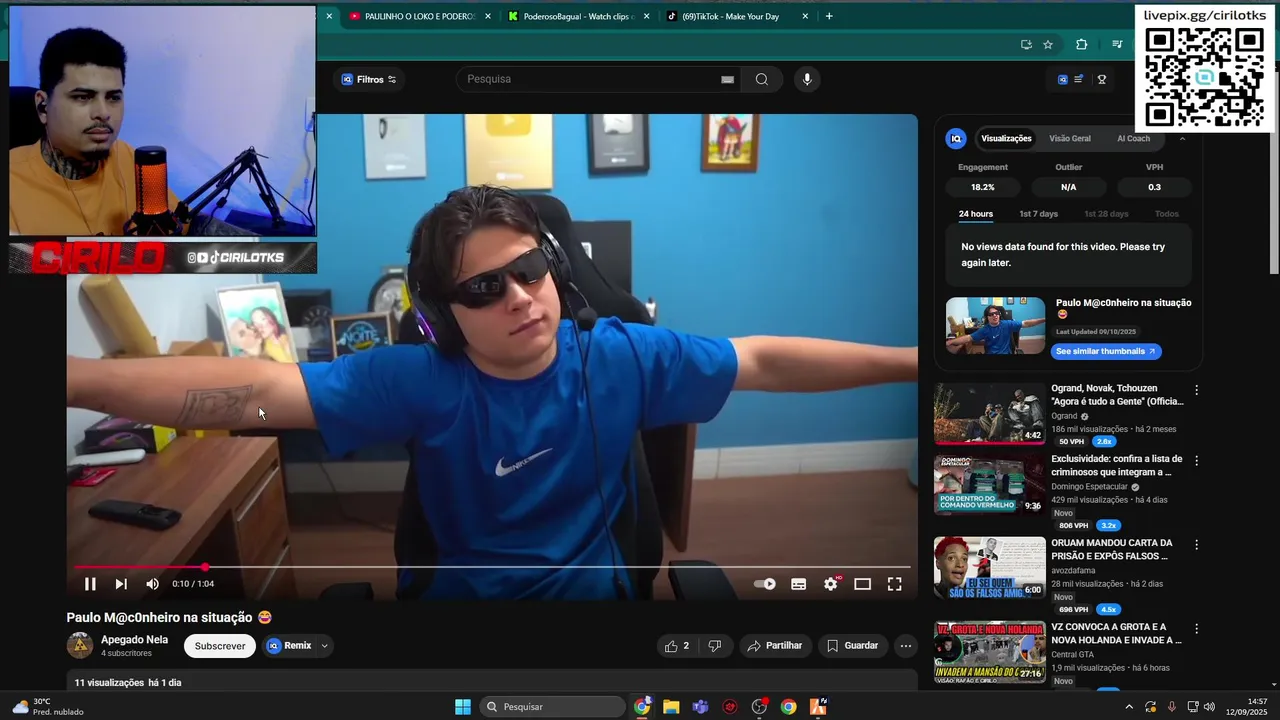
Task: Open a new browser tab
Action: pyautogui.click(x=828, y=16)
